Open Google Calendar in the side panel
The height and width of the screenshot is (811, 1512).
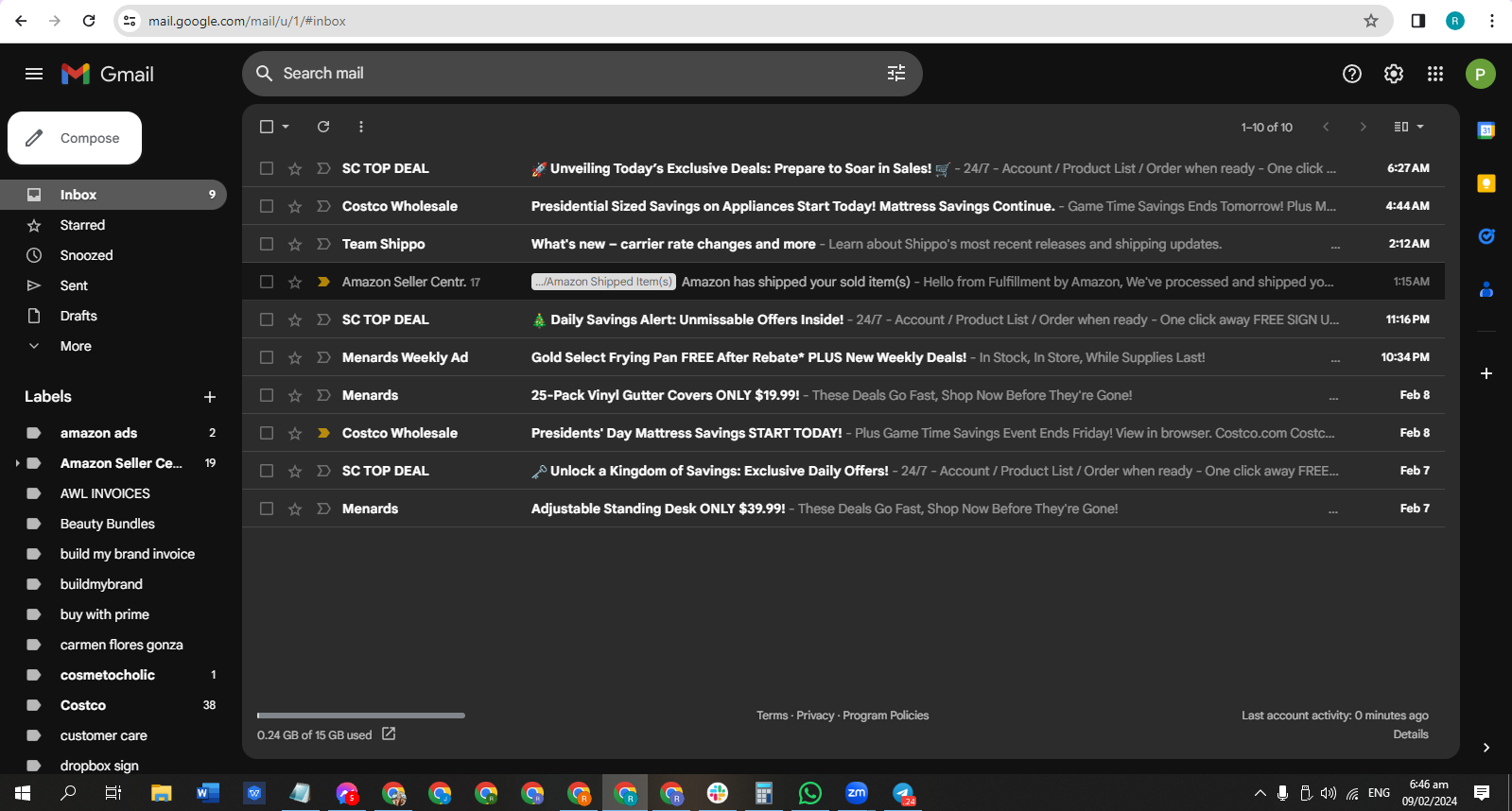(x=1486, y=130)
